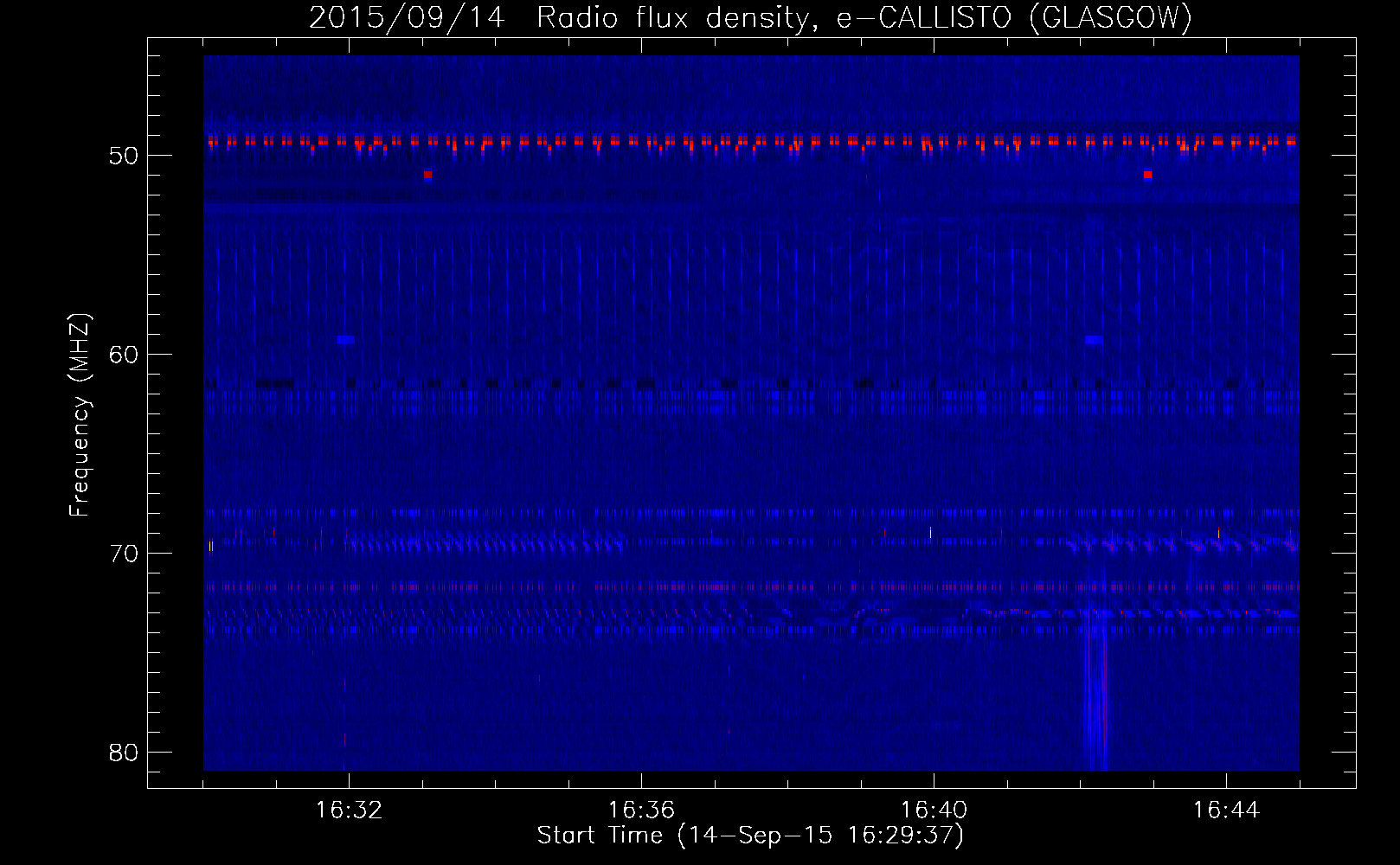Click the "Frequency (MHZ)" y-axis label
This screenshot has width=1400, height=865.
tap(80, 415)
